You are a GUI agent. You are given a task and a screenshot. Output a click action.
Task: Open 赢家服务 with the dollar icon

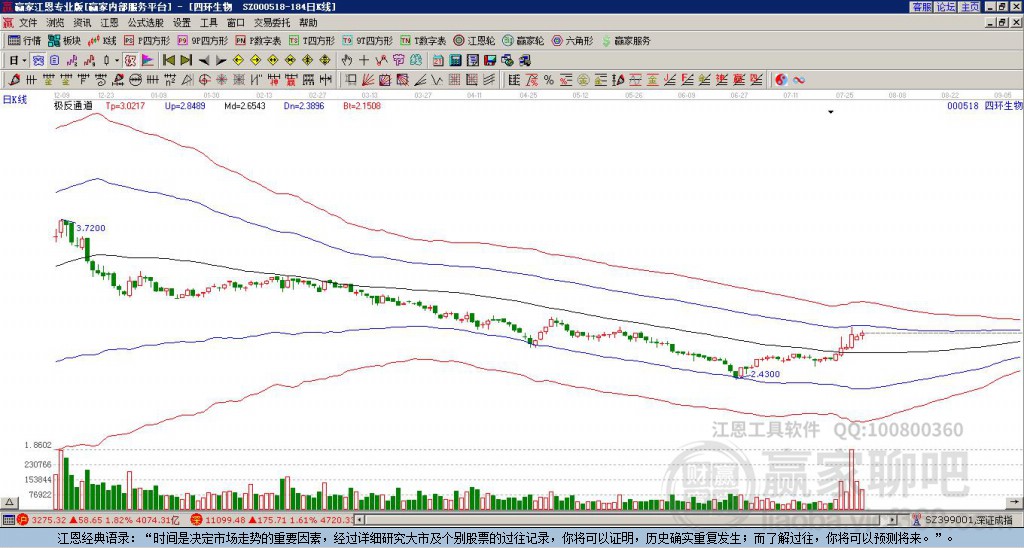coord(626,40)
